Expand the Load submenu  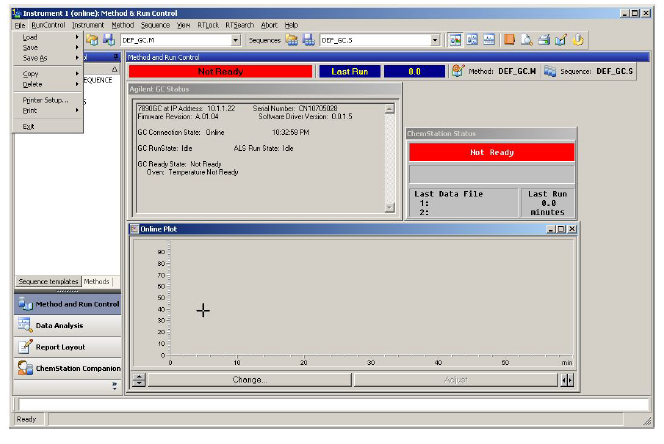coord(47,37)
